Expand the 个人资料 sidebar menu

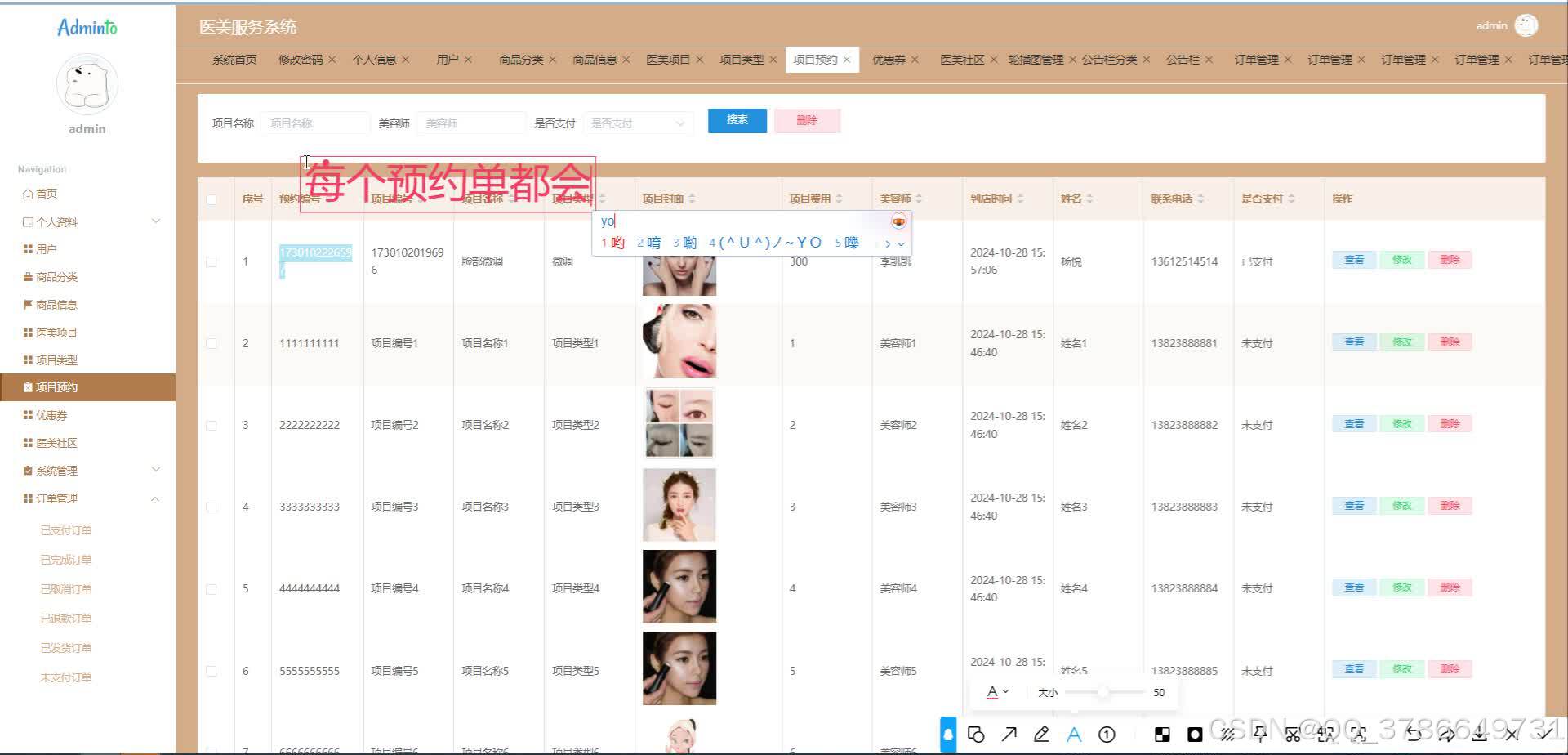(x=87, y=221)
